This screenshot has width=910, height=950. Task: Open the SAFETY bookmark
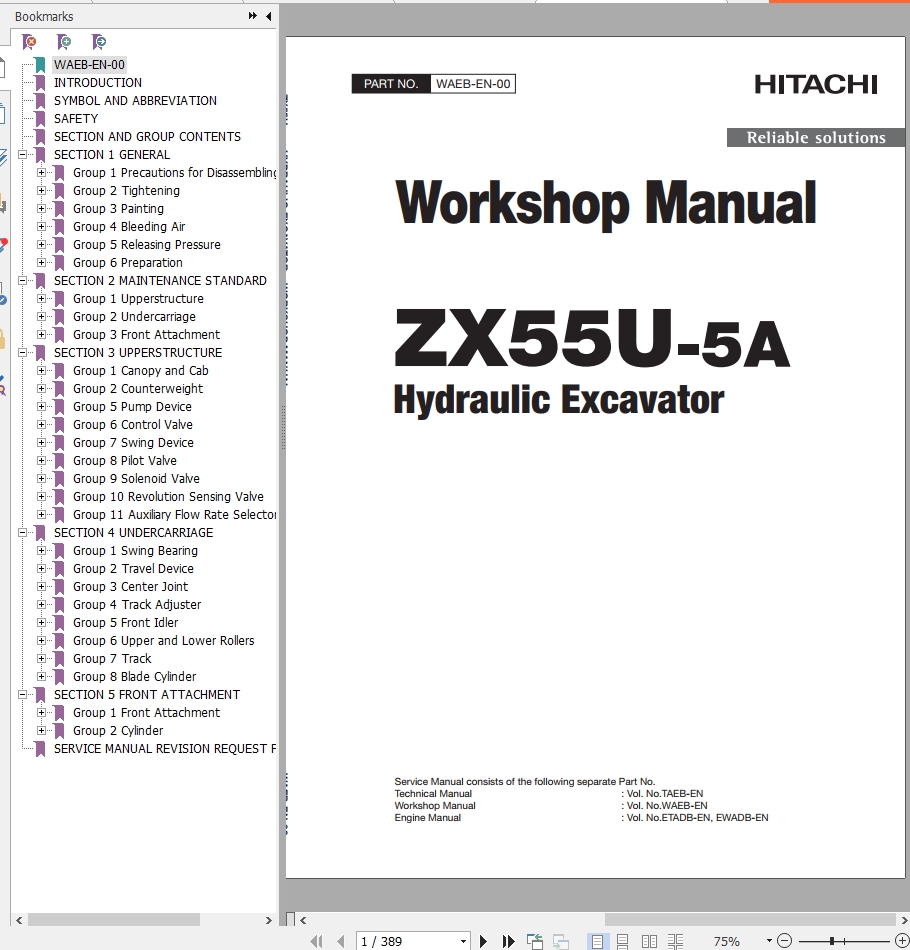point(76,119)
